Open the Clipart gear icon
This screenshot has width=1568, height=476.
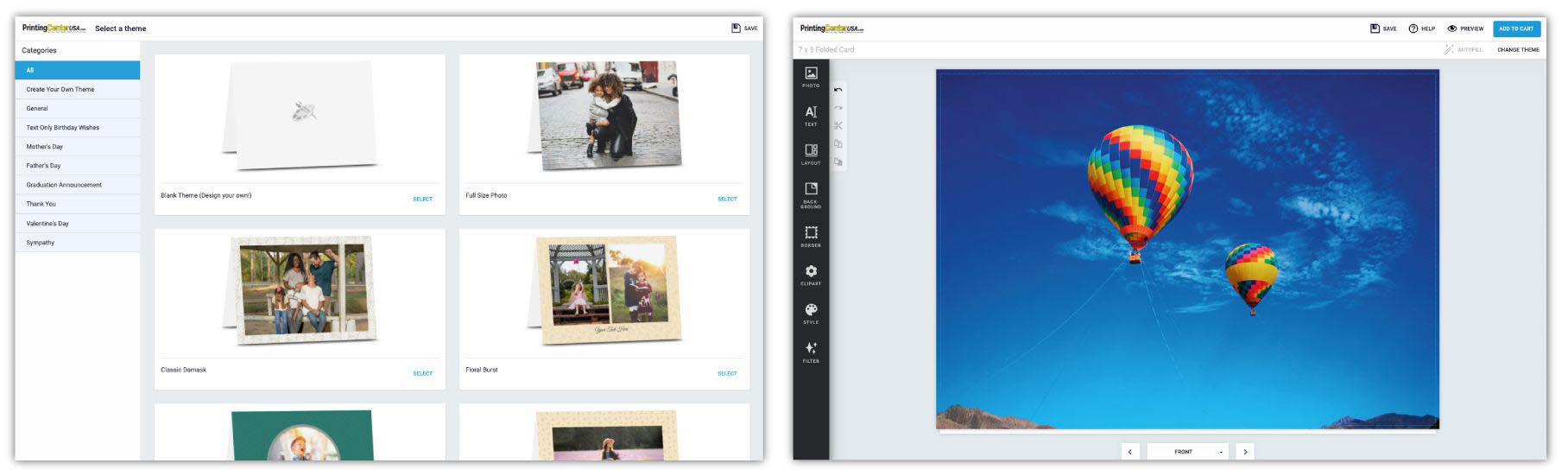point(810,275)
